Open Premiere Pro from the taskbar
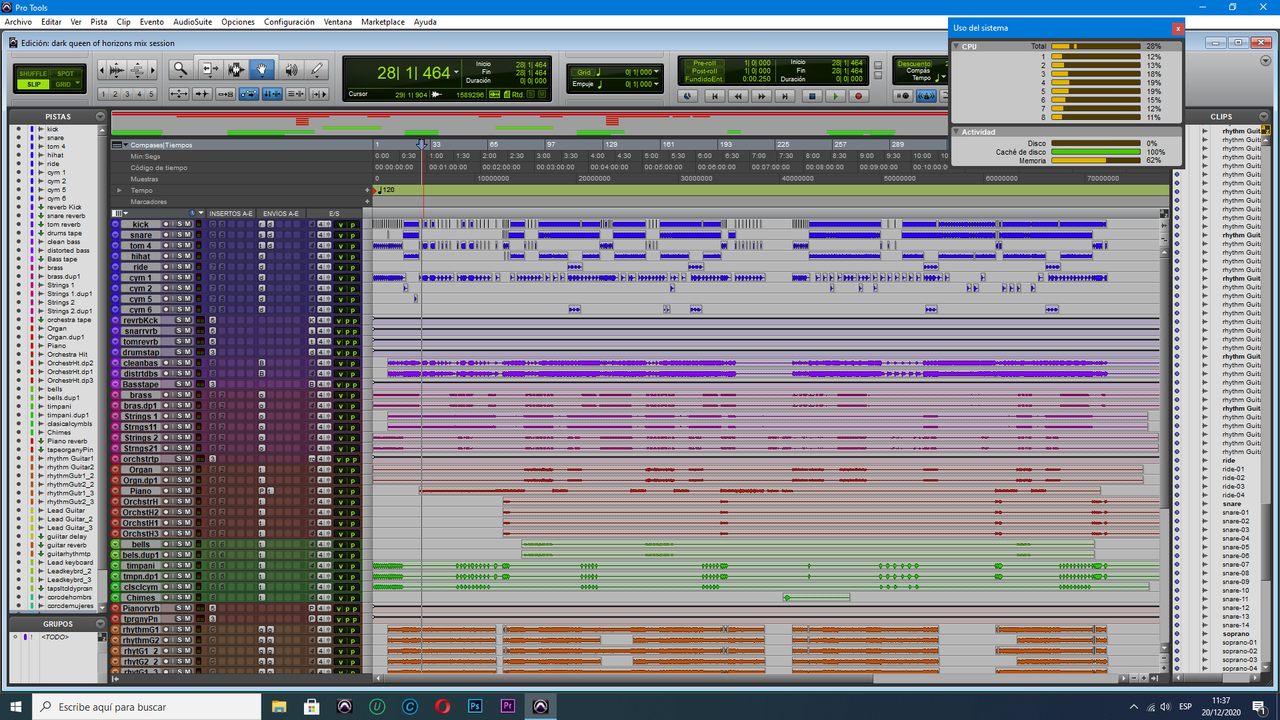This screenshot has width=1280, height=720. [508, 706]
